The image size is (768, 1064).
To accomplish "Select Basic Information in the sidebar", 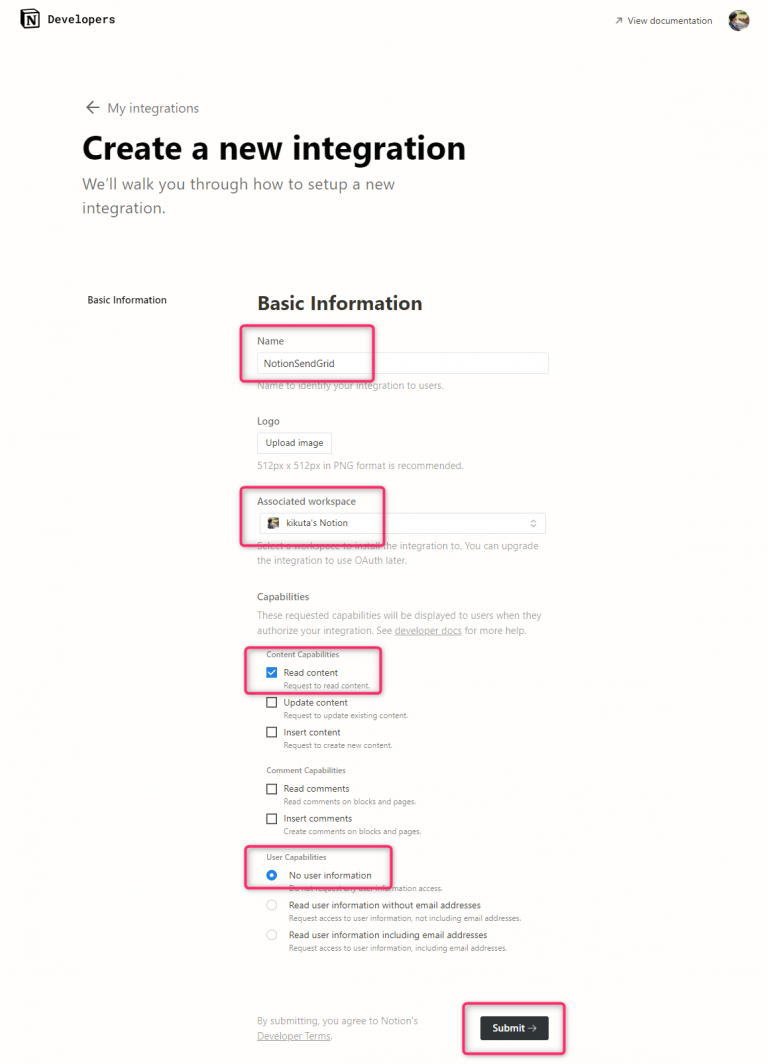I will click(x=127, y=299).
